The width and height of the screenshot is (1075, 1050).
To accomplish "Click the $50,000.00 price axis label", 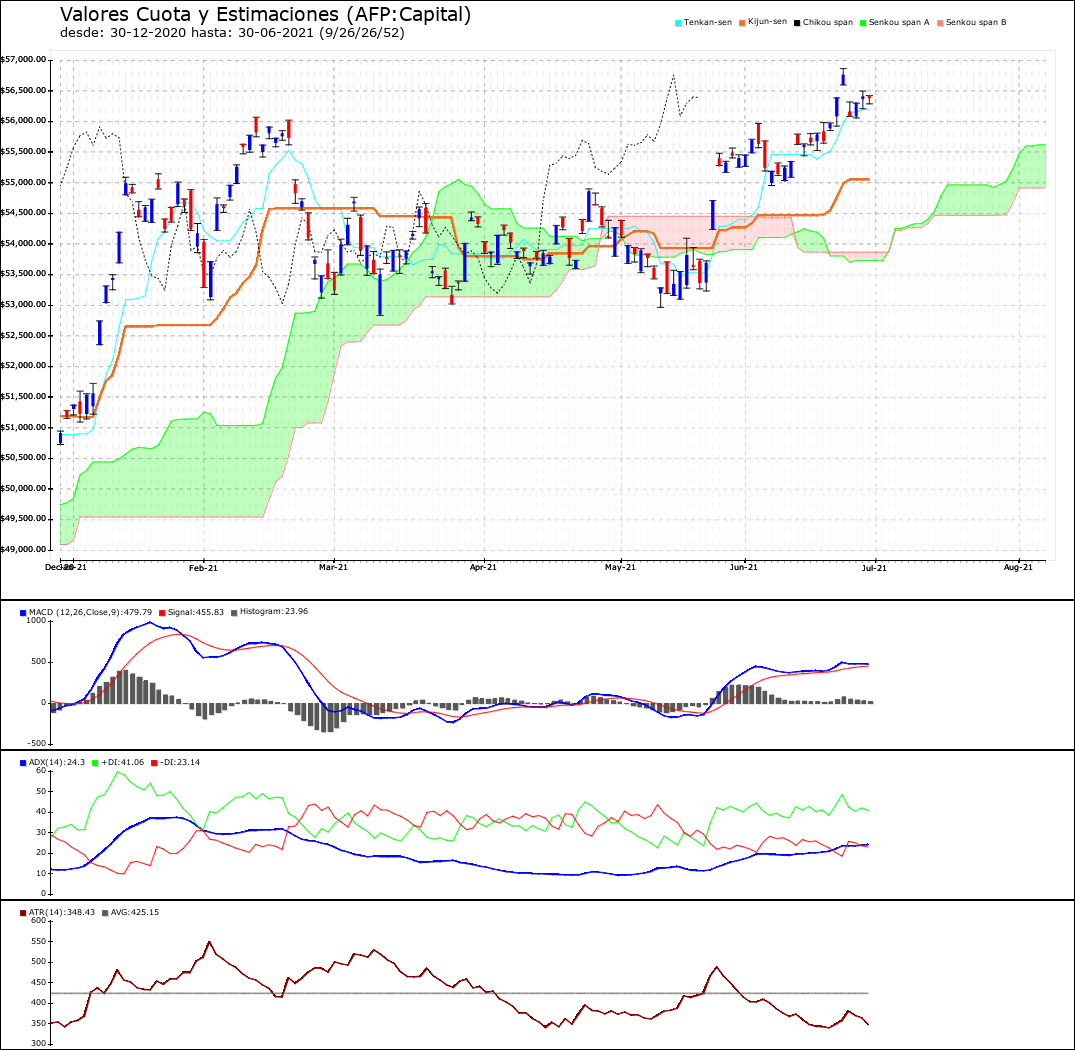I will tap(23, 488).
